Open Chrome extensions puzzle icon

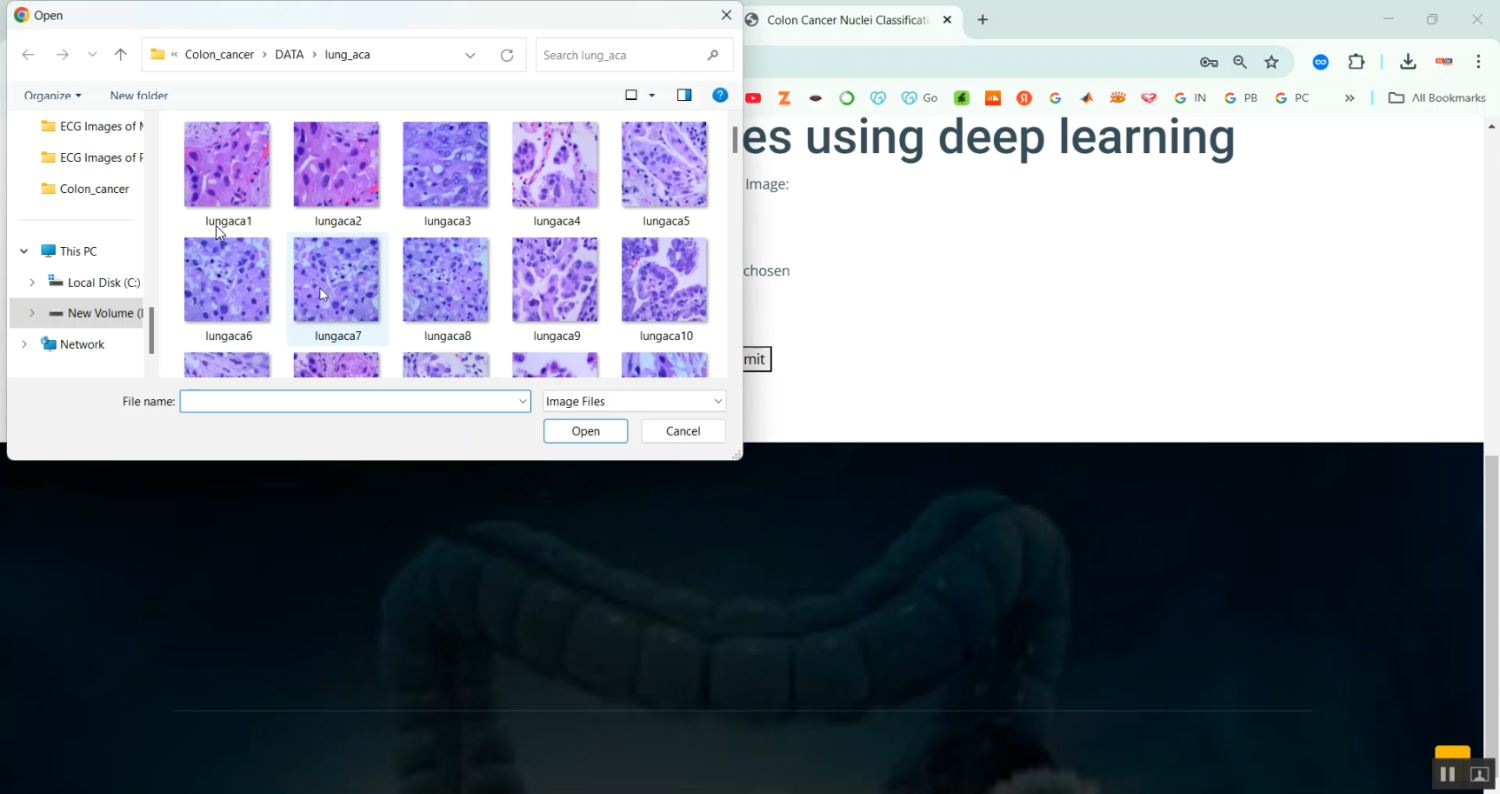click(1356, 62)
